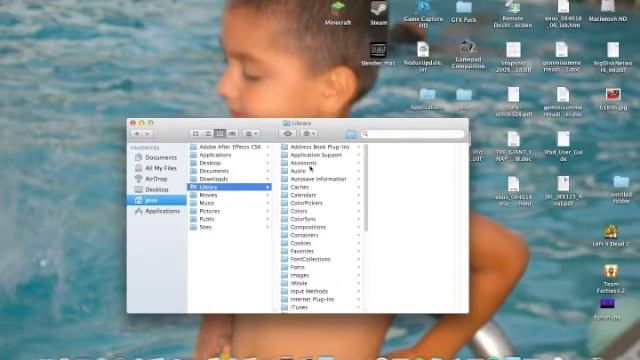Select the home folder in sidebar
The width and height of the screenshot is (640, 360).
156,200
